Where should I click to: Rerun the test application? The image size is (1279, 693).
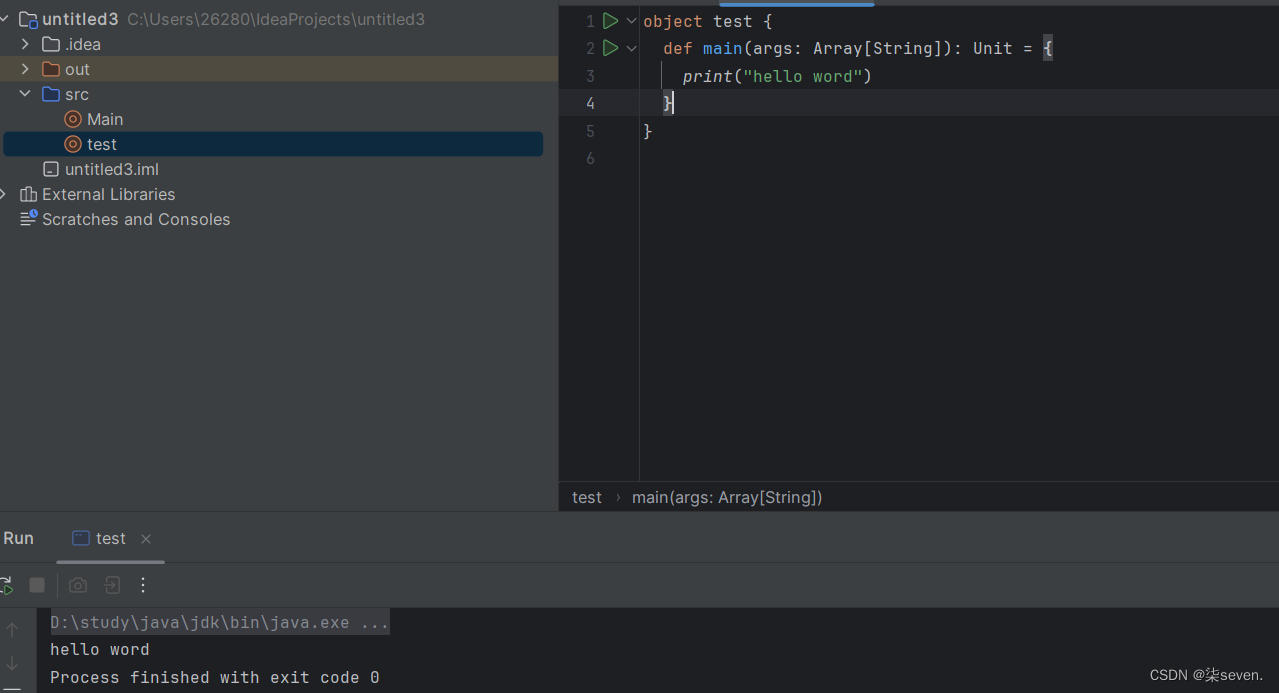point(6,585)
